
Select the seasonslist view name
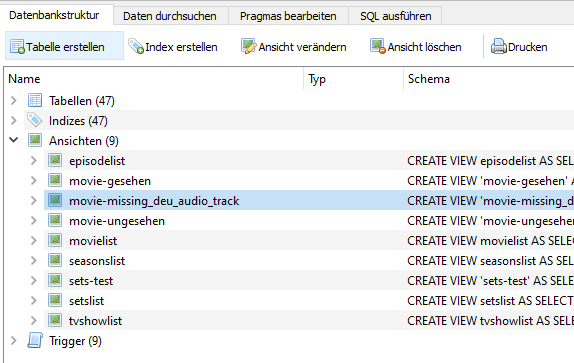point(97,261)
